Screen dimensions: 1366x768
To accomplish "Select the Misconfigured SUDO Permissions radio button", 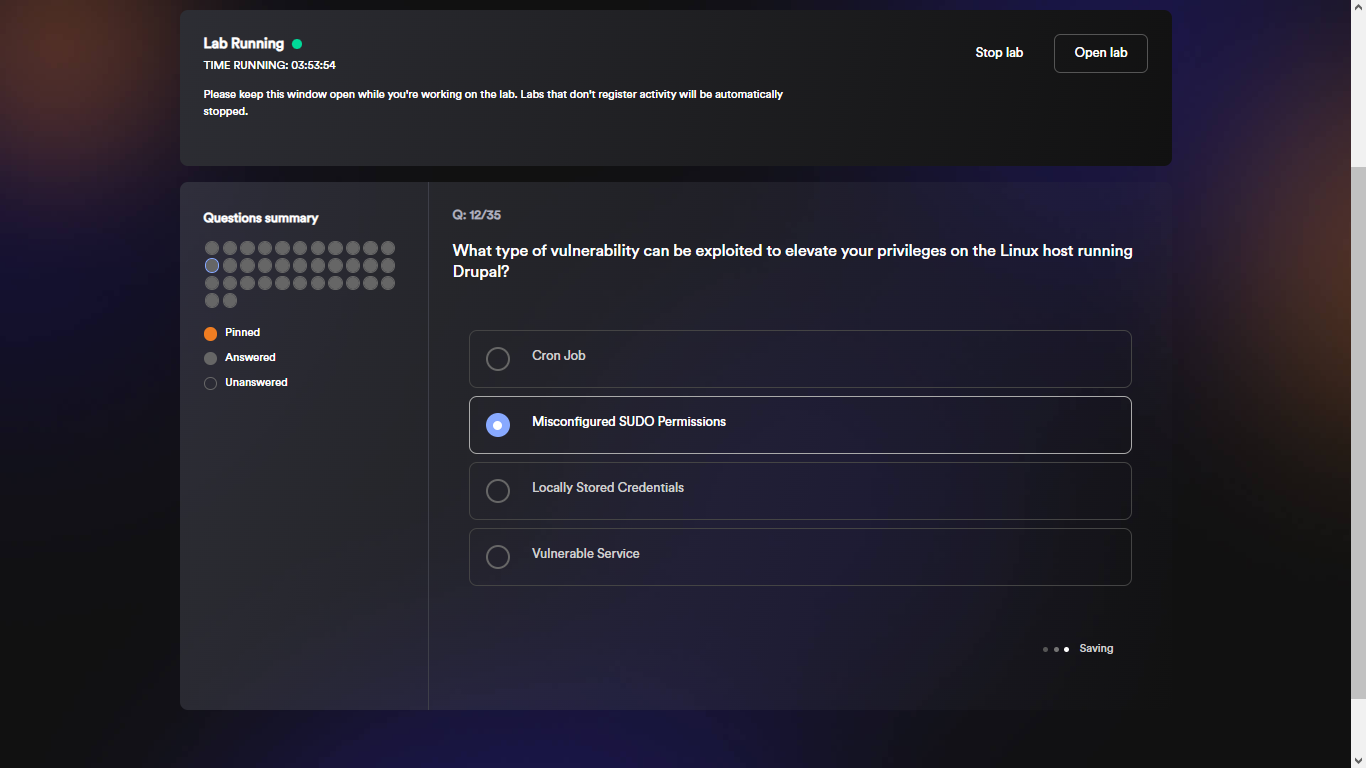I will [x=498, y=425].
